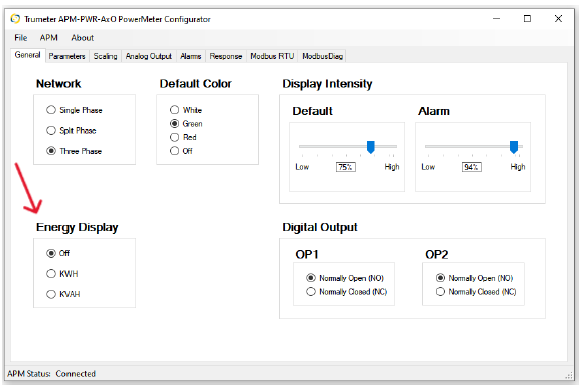Click the Trumeter app icon in title bar
Image resolution: width=580 pixels, height=389 pixels.
point(15,18)
